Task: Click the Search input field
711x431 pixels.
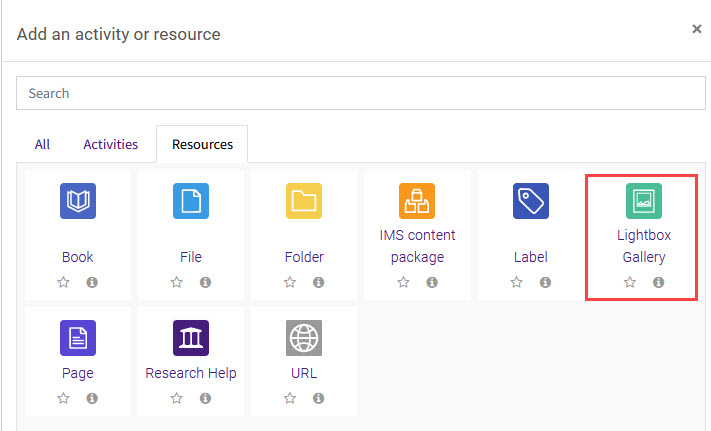Action: point(361,93)
